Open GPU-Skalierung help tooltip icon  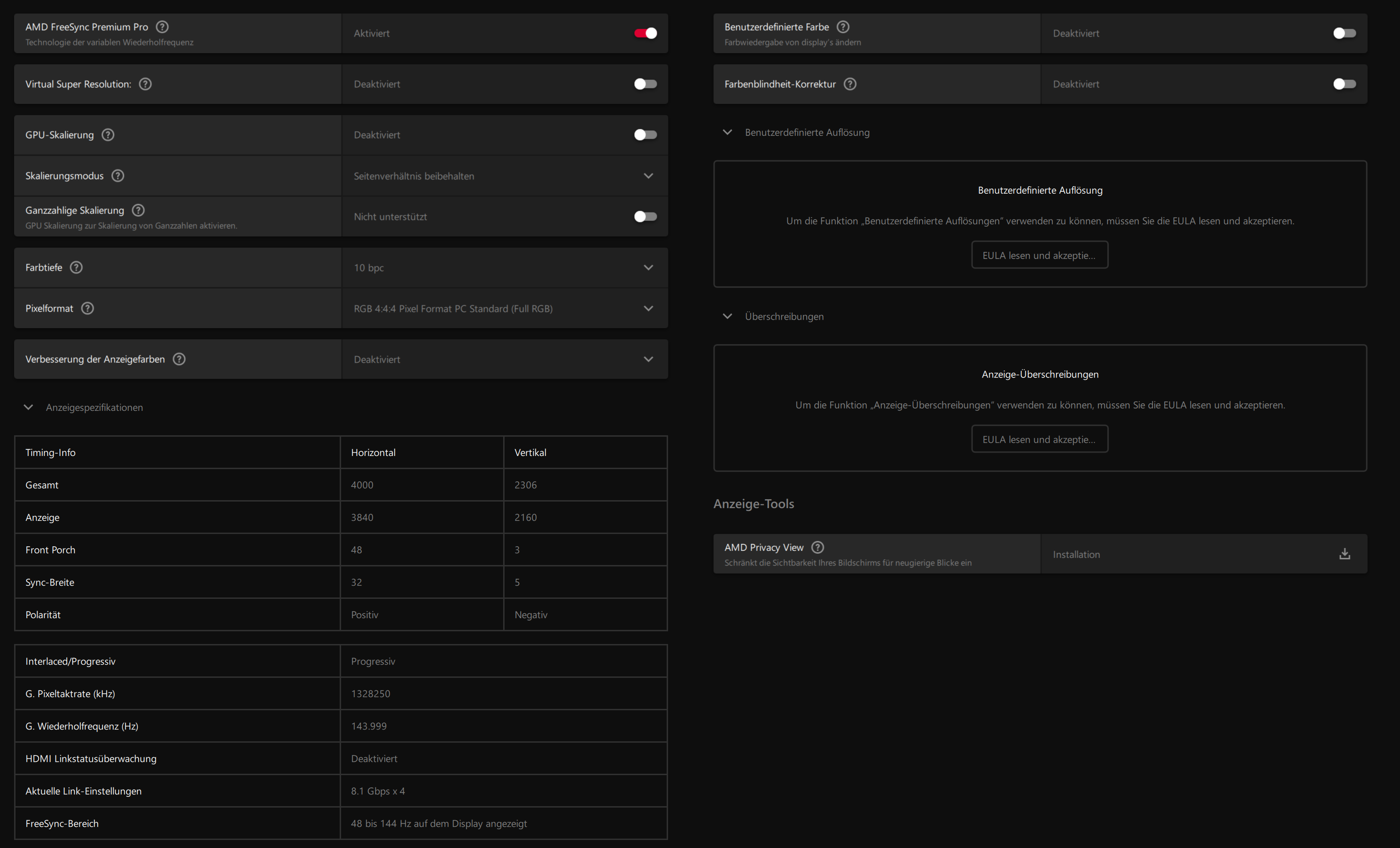coord(108,135)
